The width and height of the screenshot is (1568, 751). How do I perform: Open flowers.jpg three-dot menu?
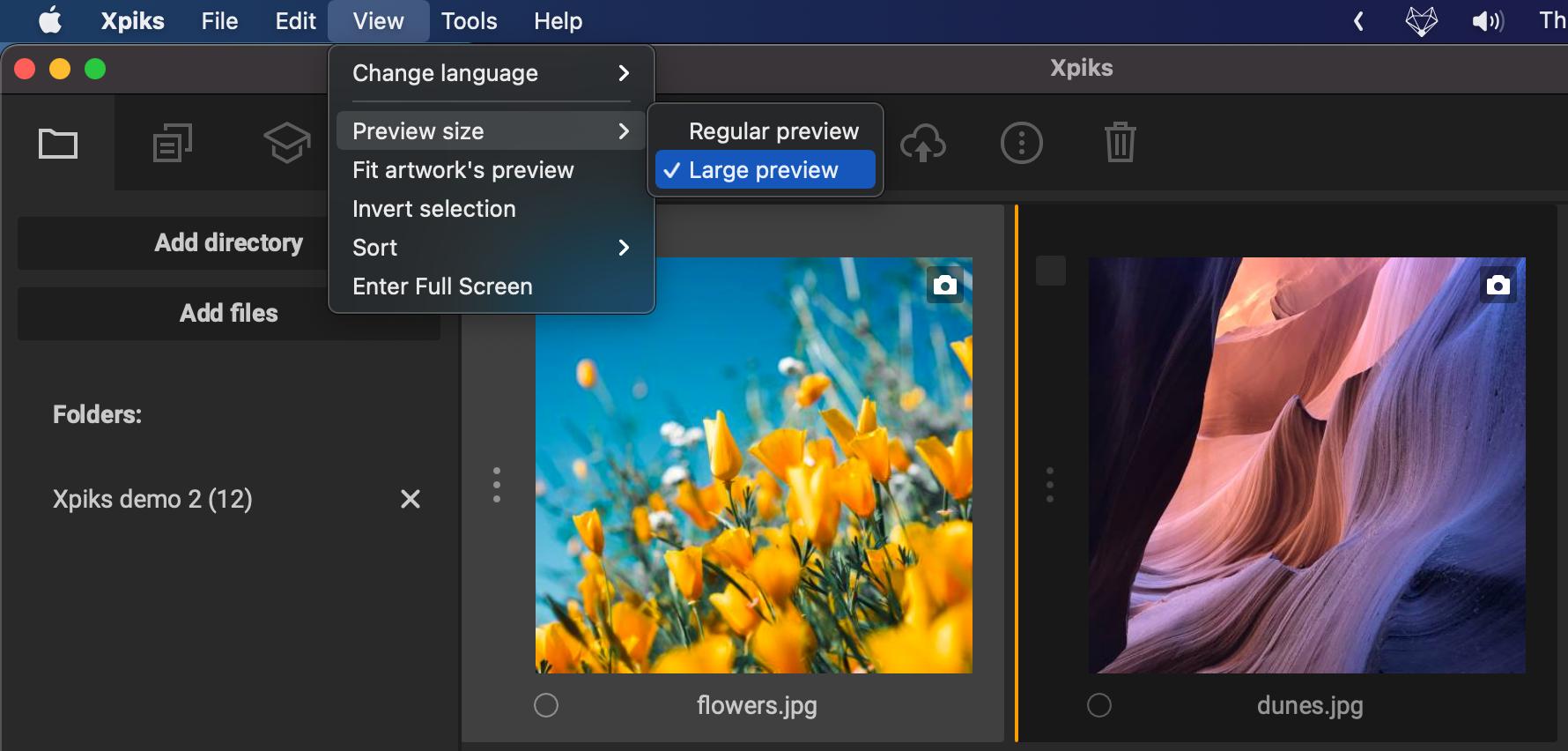click(497, 485)
